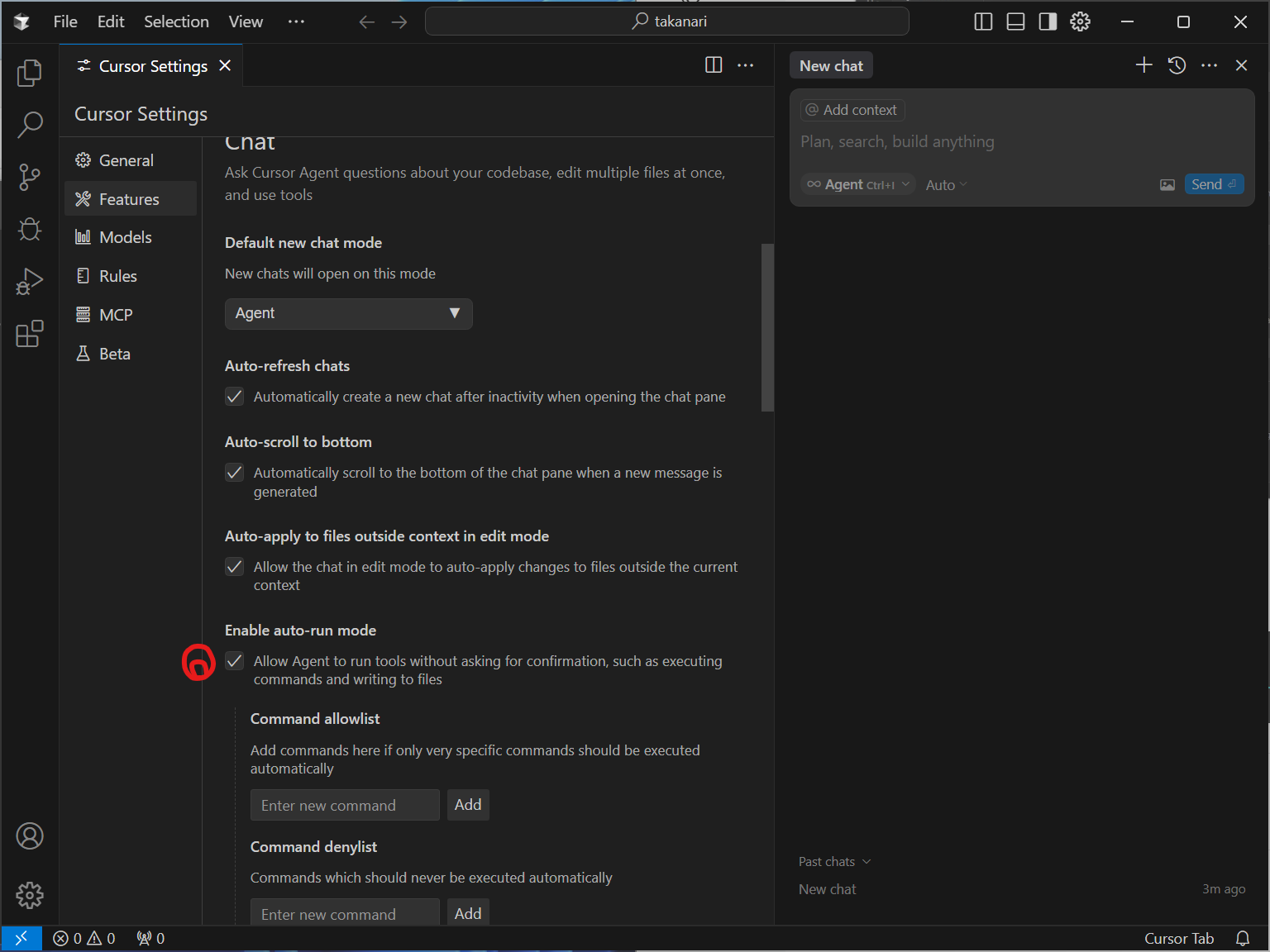Select the Cursor Settings editor tab

click(x=152, y=65)
